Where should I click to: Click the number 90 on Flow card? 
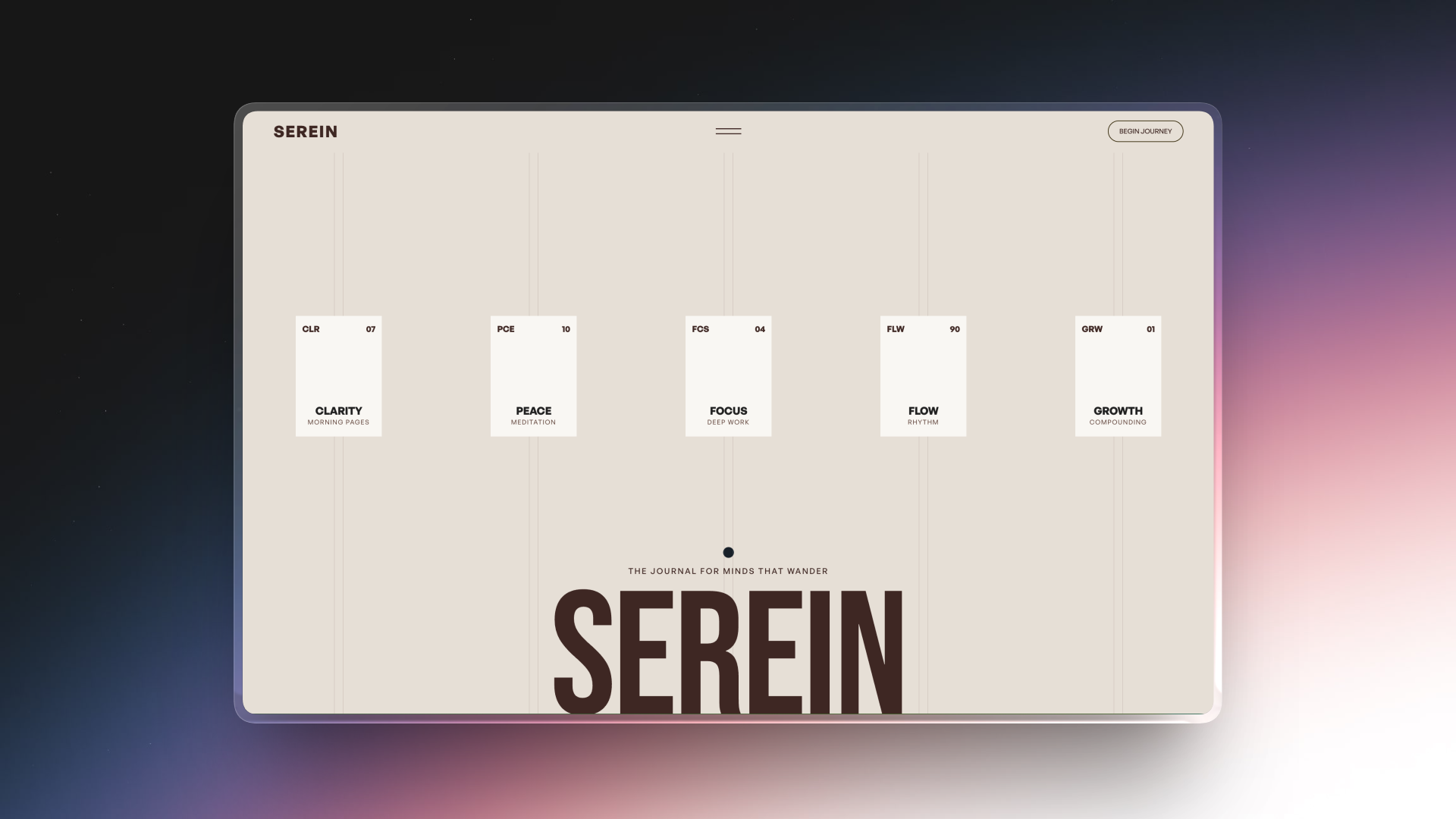(x=955, y=329)
